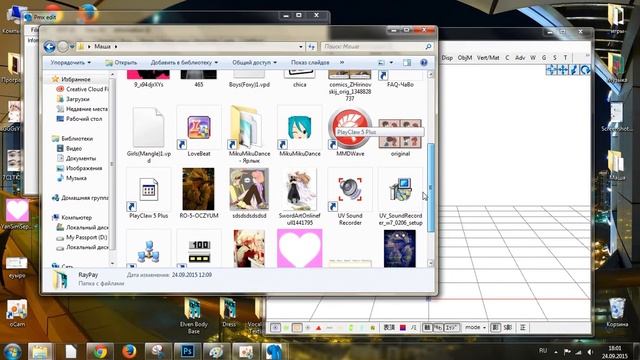Click the file list vertical scrollbar thumb
Screen dimensions: 640x360
[431, 188]
